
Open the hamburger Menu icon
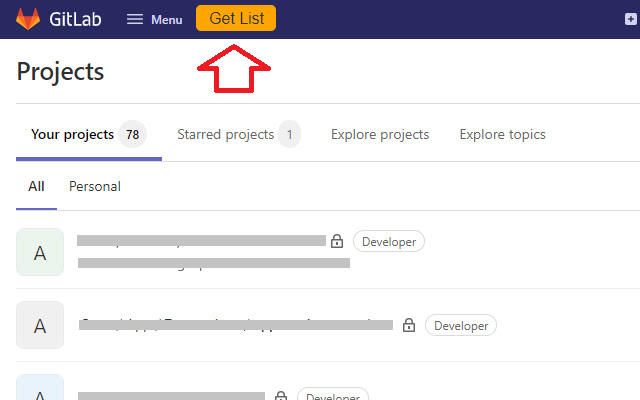coord(135,19)
